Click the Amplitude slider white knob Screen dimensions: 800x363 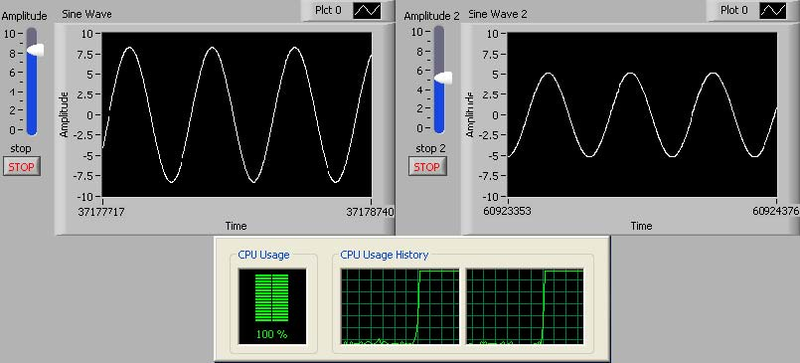point(36,50)
